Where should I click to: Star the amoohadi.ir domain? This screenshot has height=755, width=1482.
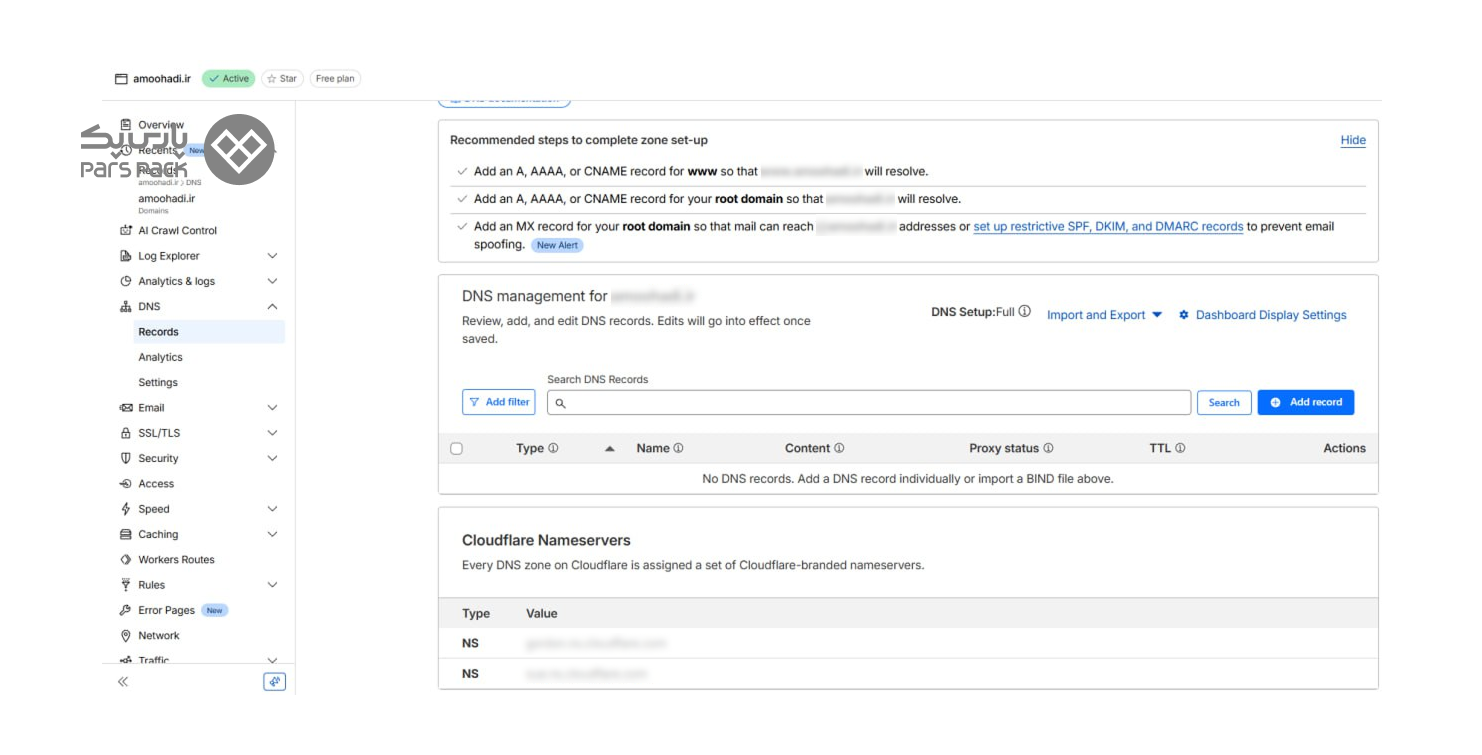click(282, 79)
